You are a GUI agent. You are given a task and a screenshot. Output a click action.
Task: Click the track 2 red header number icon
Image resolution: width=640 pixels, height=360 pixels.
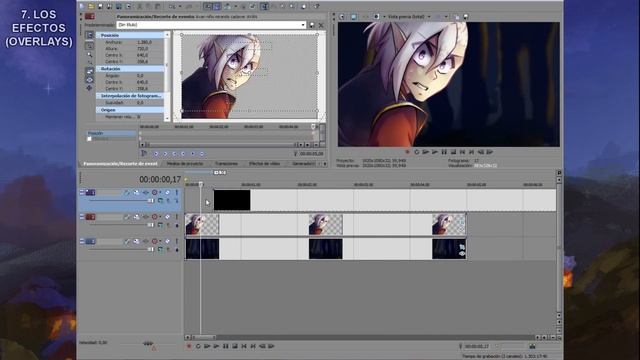90,217
